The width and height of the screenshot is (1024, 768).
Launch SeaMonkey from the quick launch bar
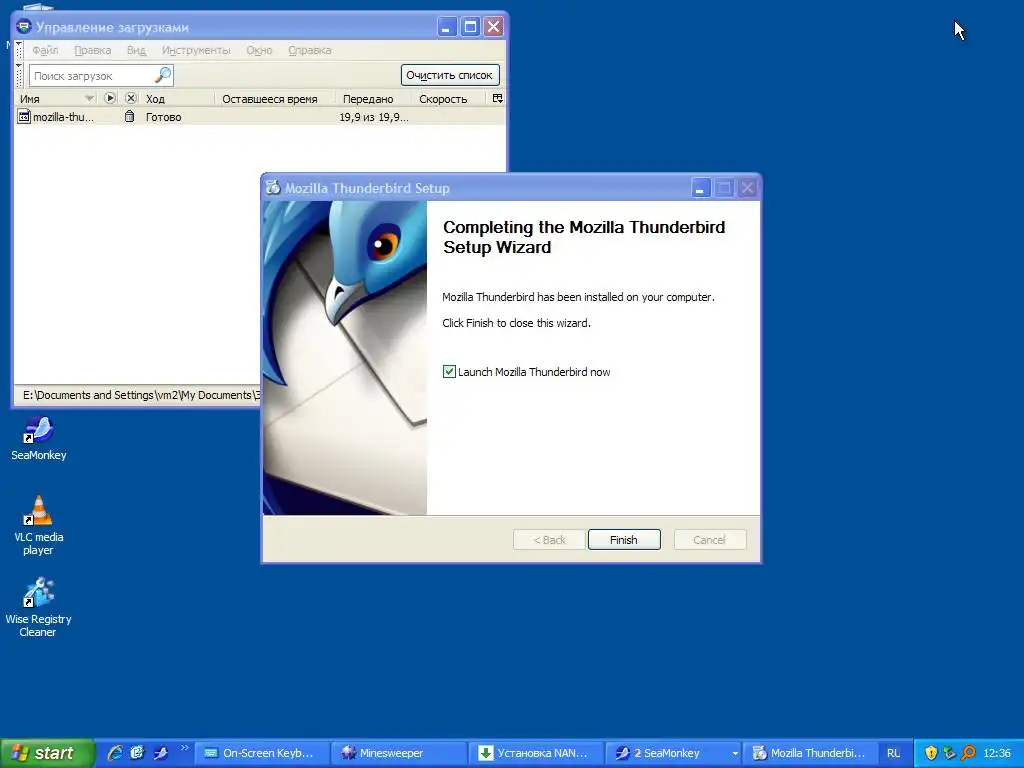[161, 753]
